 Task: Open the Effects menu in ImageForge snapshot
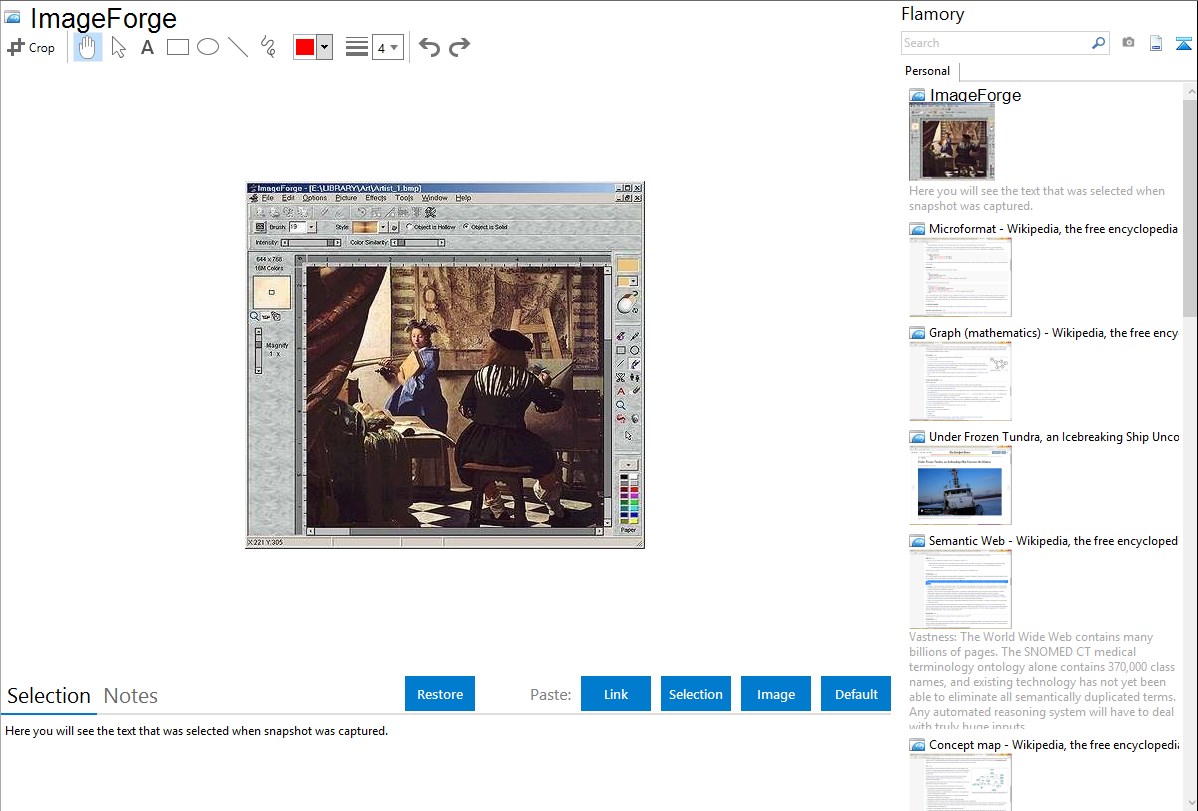pos(376,198)
